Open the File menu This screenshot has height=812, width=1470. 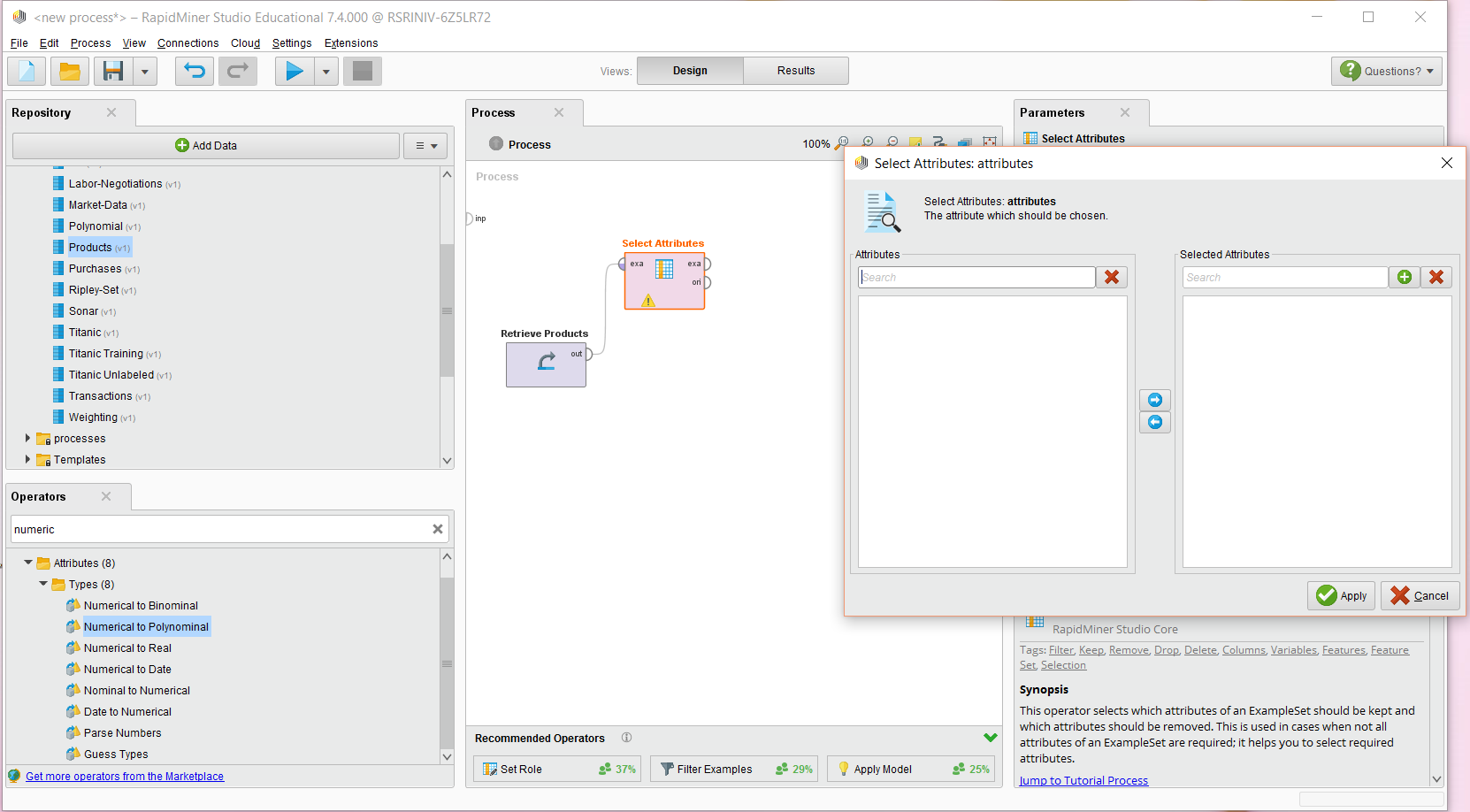pos(19,42)
